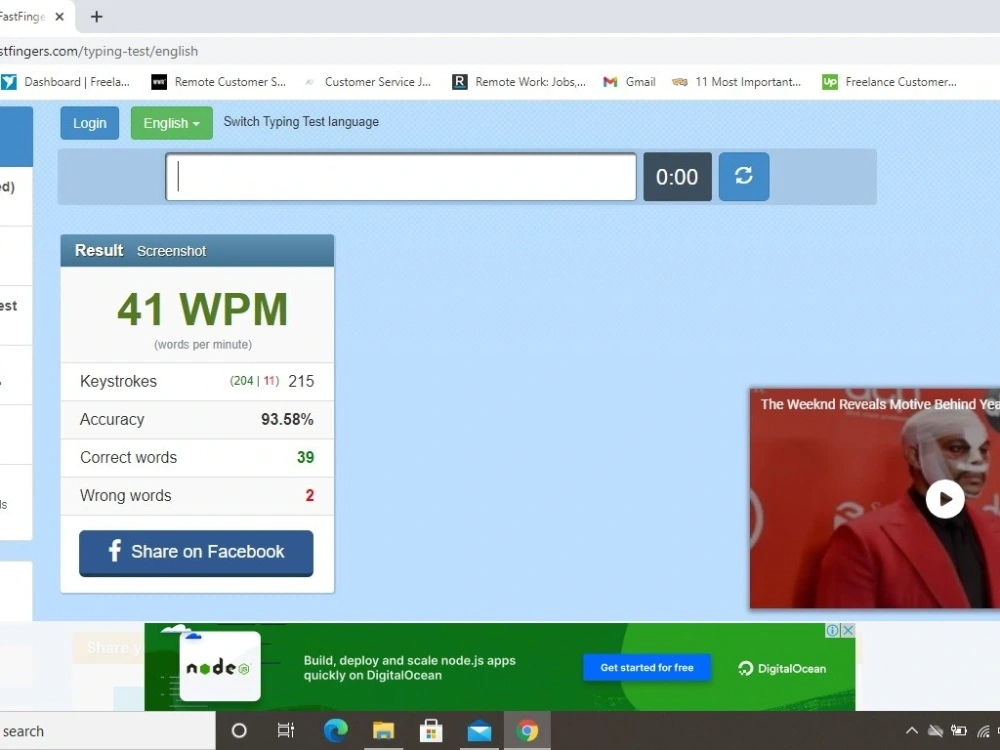Open the Remote Work: Jobs bookmark
The height and width of the screenshot is (750, 1000).
tap(518, 82)
